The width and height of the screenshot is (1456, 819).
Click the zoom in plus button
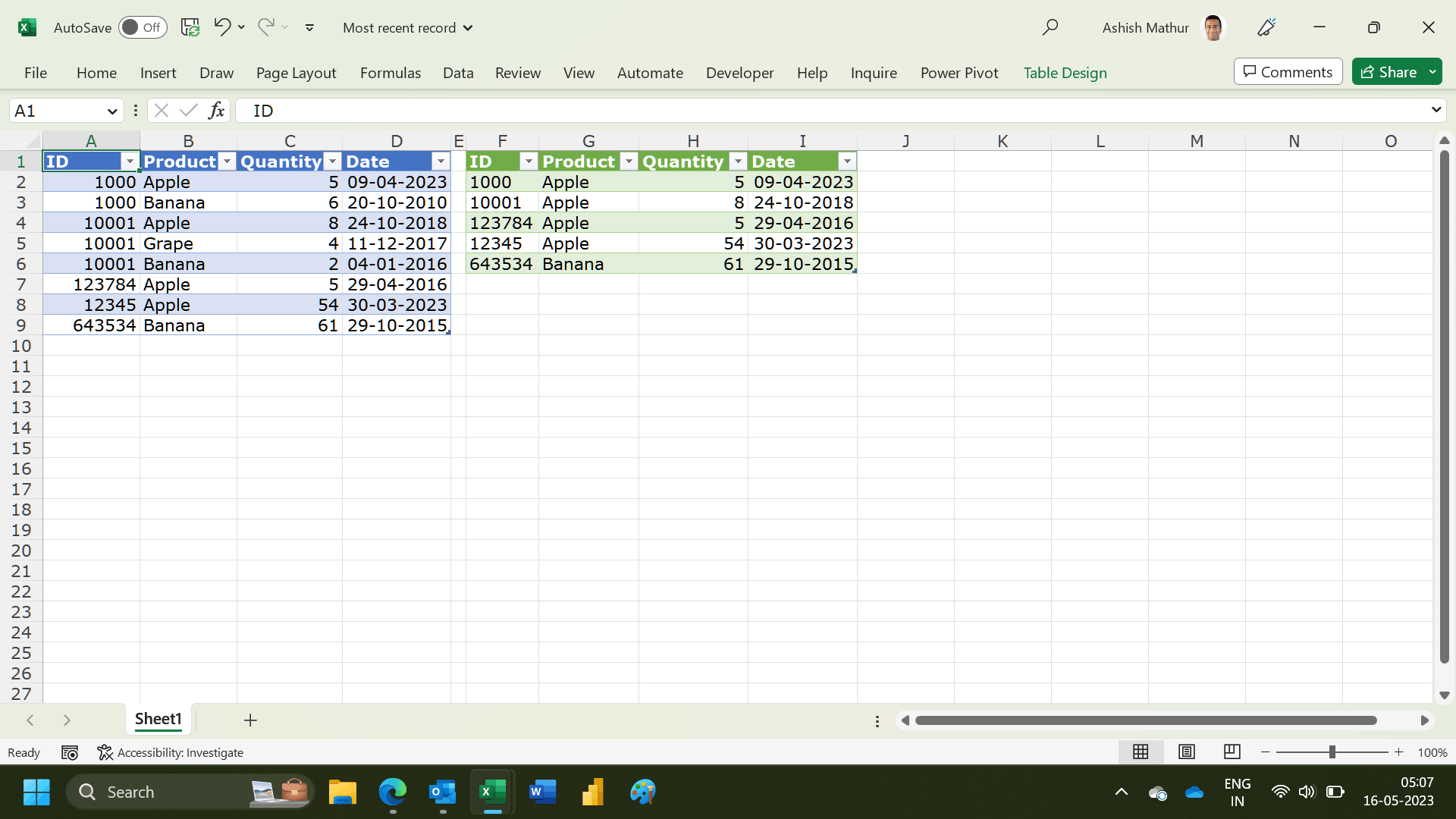coord(1398,752)
